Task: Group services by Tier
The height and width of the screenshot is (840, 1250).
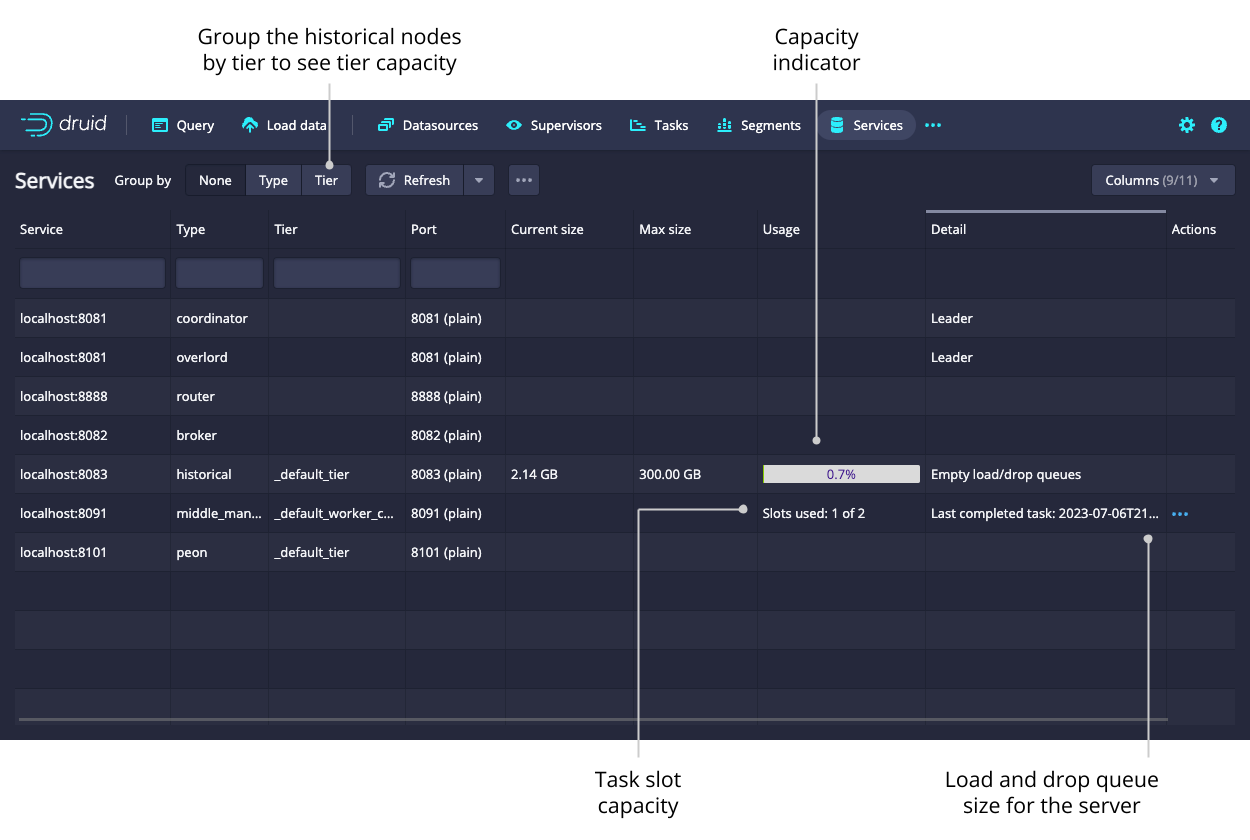Action: point(326,181)
